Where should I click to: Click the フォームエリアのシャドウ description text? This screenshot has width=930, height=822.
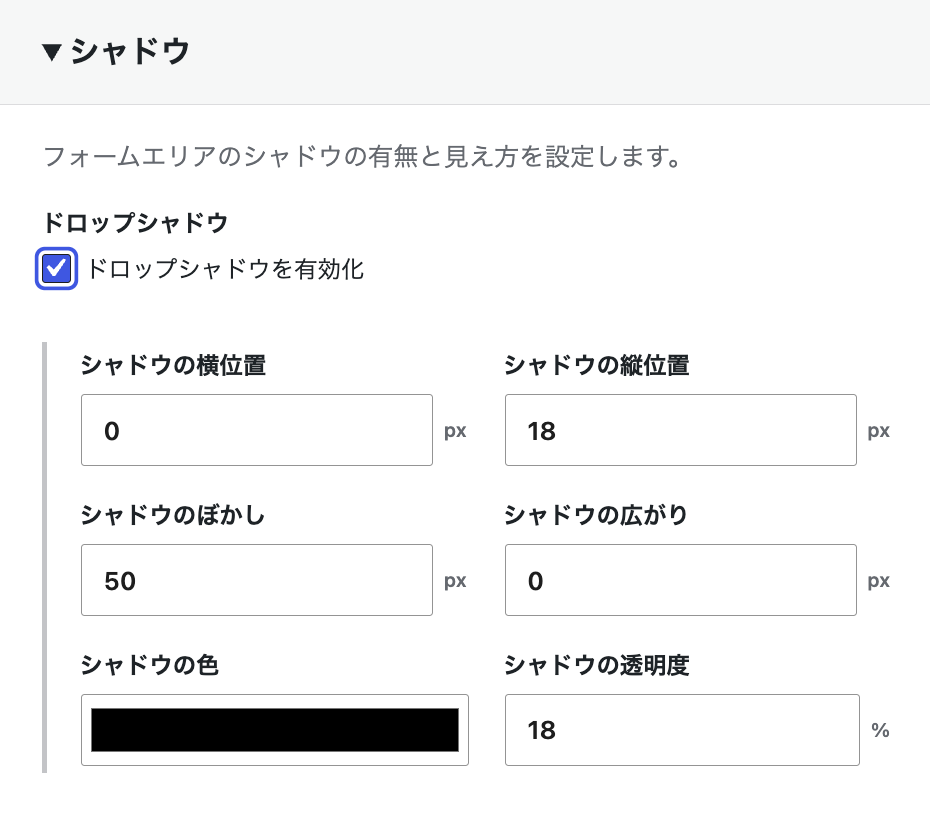pyautogui.click(x=362, y=157)
